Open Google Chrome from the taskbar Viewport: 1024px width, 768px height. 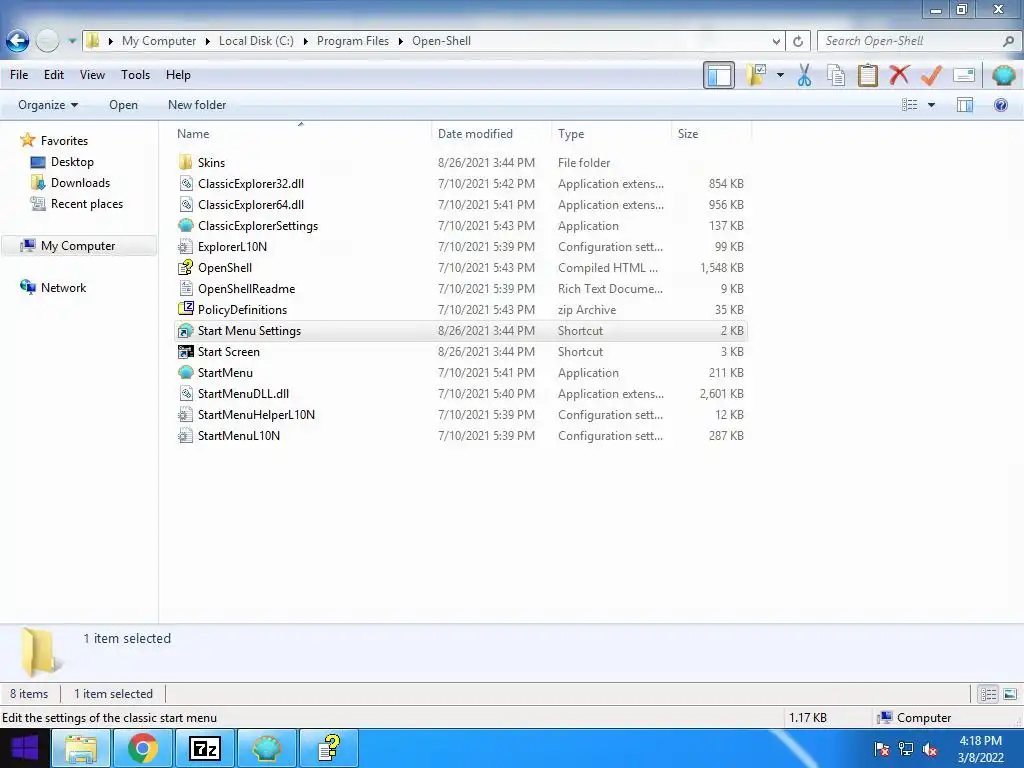pos(143,748)
